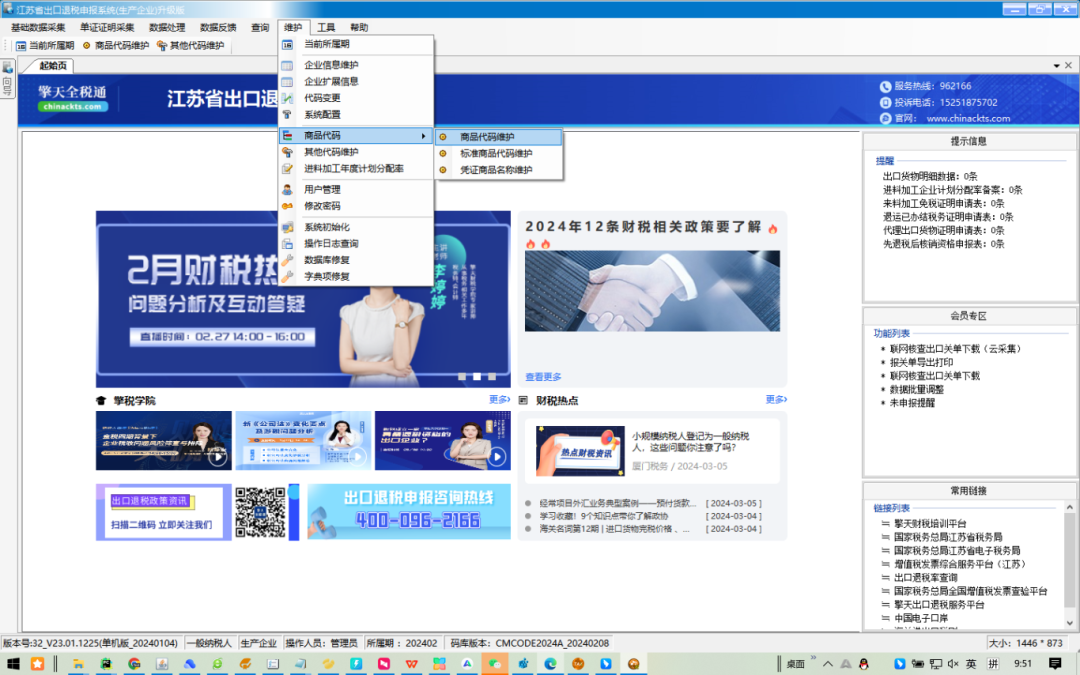Open the 出口退税申报咨询热线 banner
Image resolution: width=1080 pixels, height=675 pixels.
(x=409, y=512)
